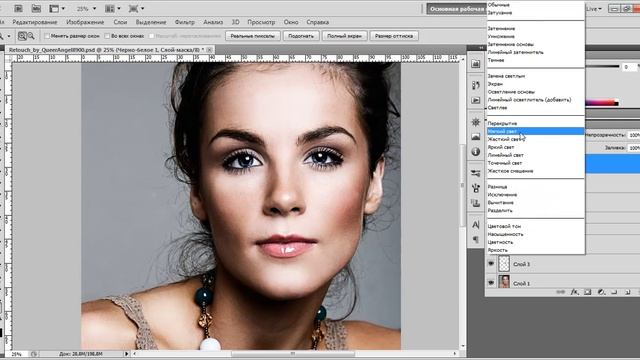This screenshot has height=360, width=640.
Task: Open the Tool Presets panel icon in dock
Action: [476, 173]
